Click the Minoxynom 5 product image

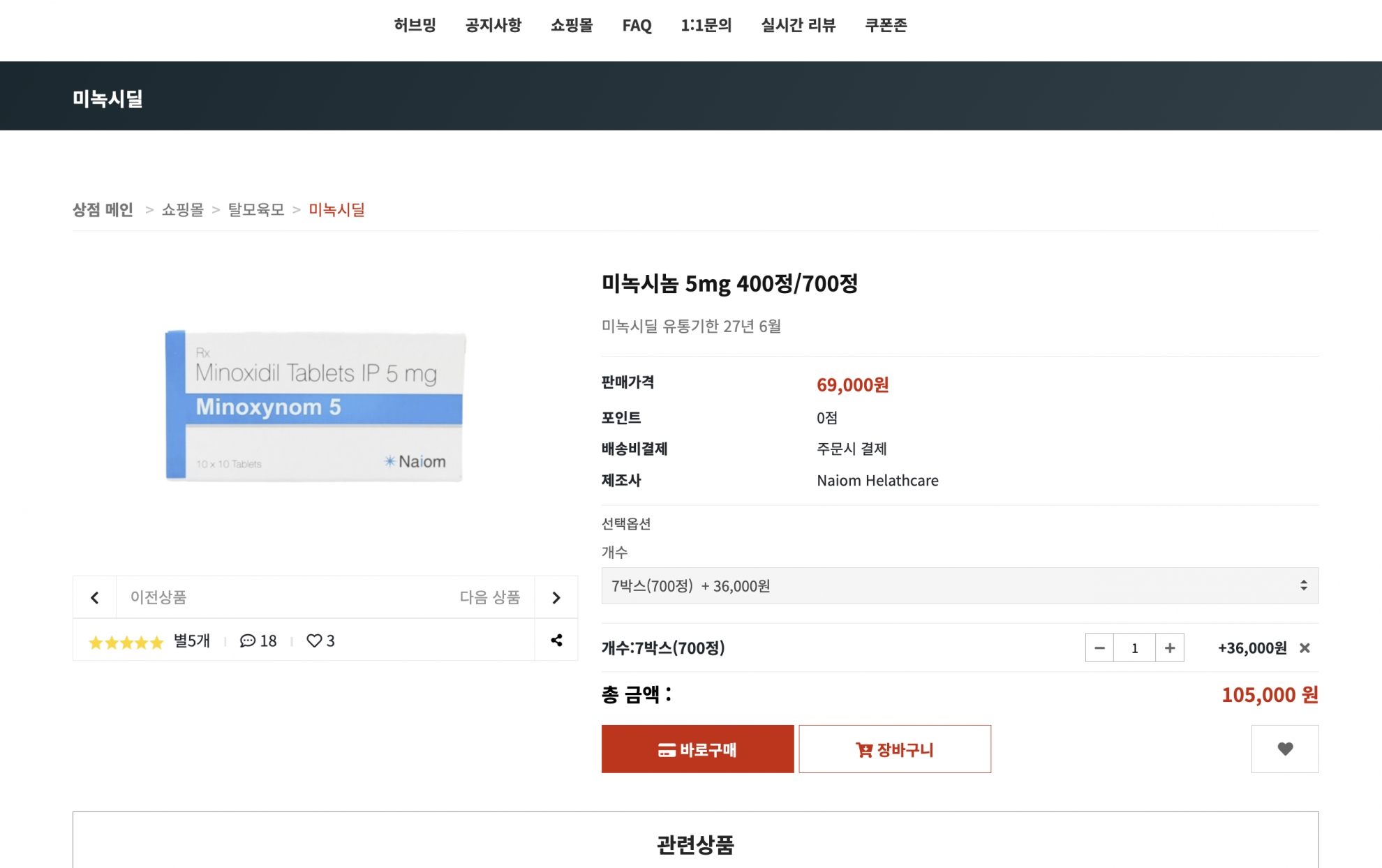click(x=315, y=406)
